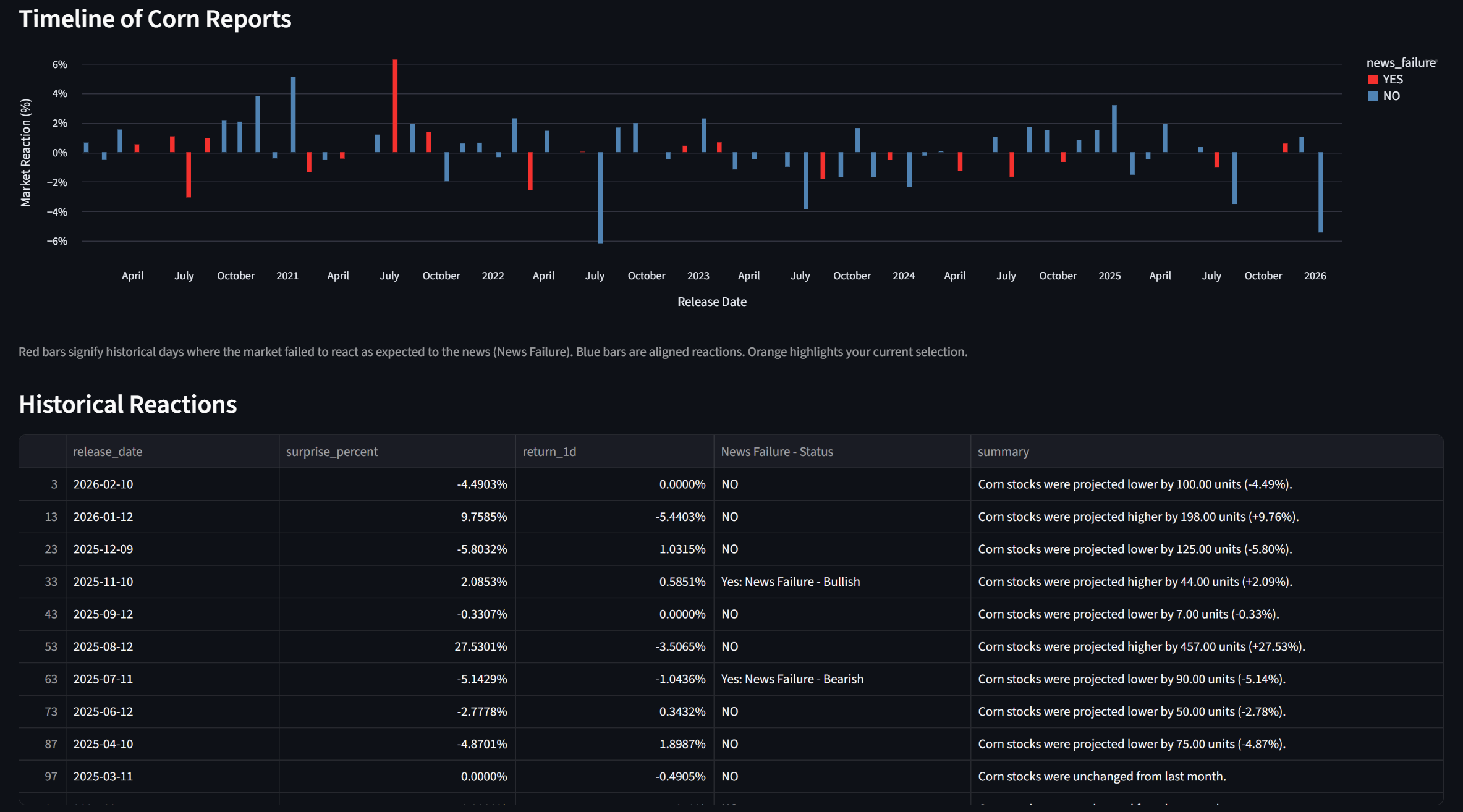
Task: Select the row index cell showing 3
Action: [53, 484]
